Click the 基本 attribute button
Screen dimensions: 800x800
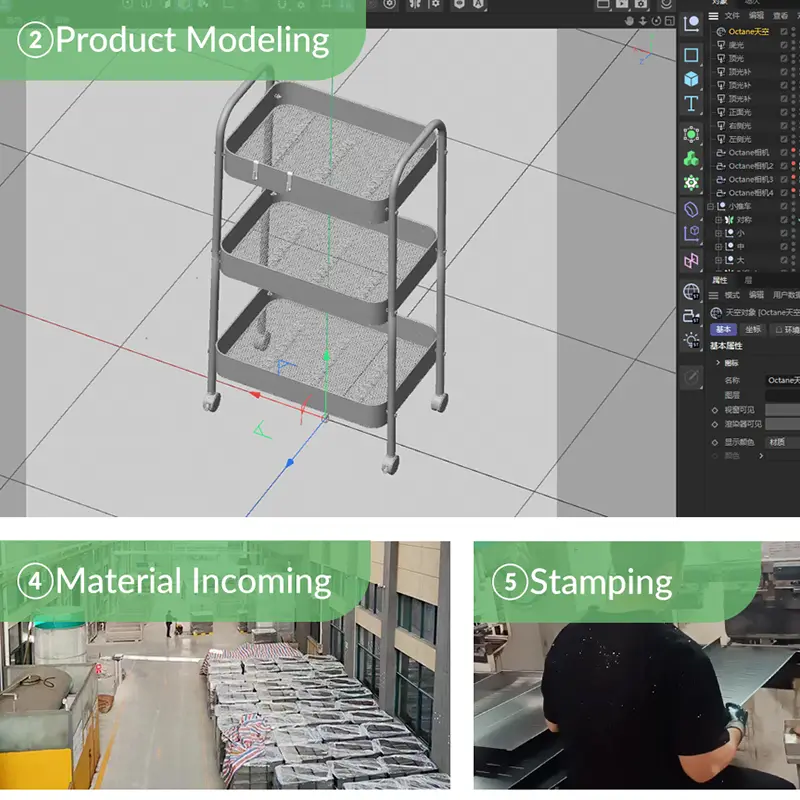pos(724,329)
